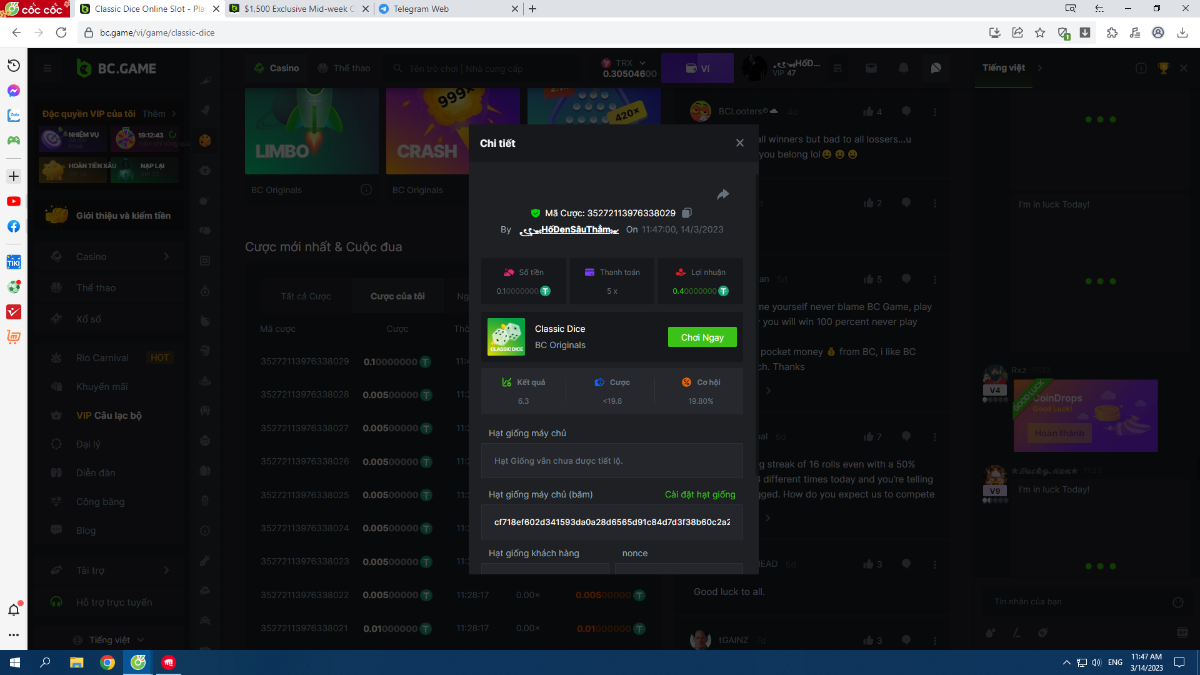Bookmark this page with star icon

[1040, 32]
